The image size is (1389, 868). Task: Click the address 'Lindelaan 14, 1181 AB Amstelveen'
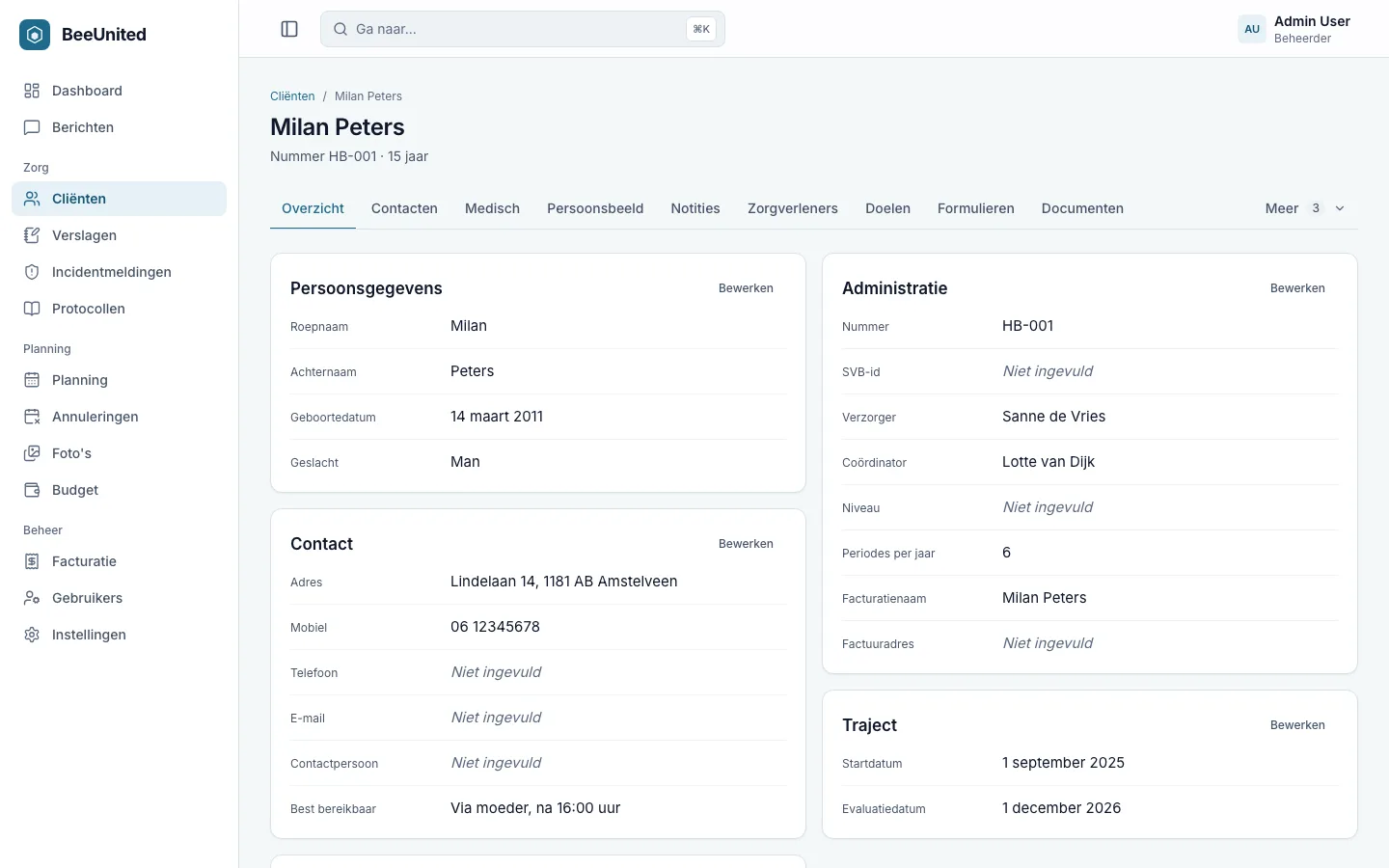click(x=564, y=582)
